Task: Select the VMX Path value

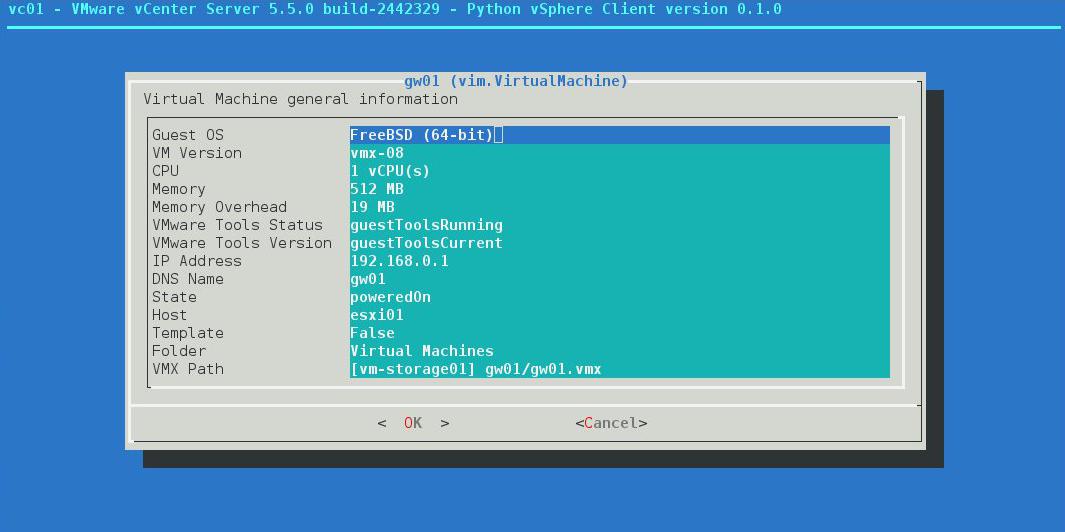Action: (619, 369)
